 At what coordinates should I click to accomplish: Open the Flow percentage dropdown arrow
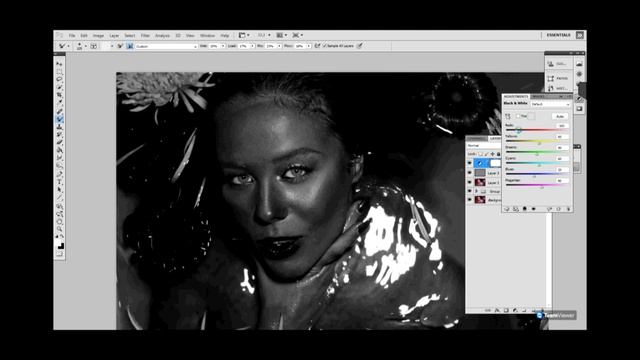click(x=309, y=46)
